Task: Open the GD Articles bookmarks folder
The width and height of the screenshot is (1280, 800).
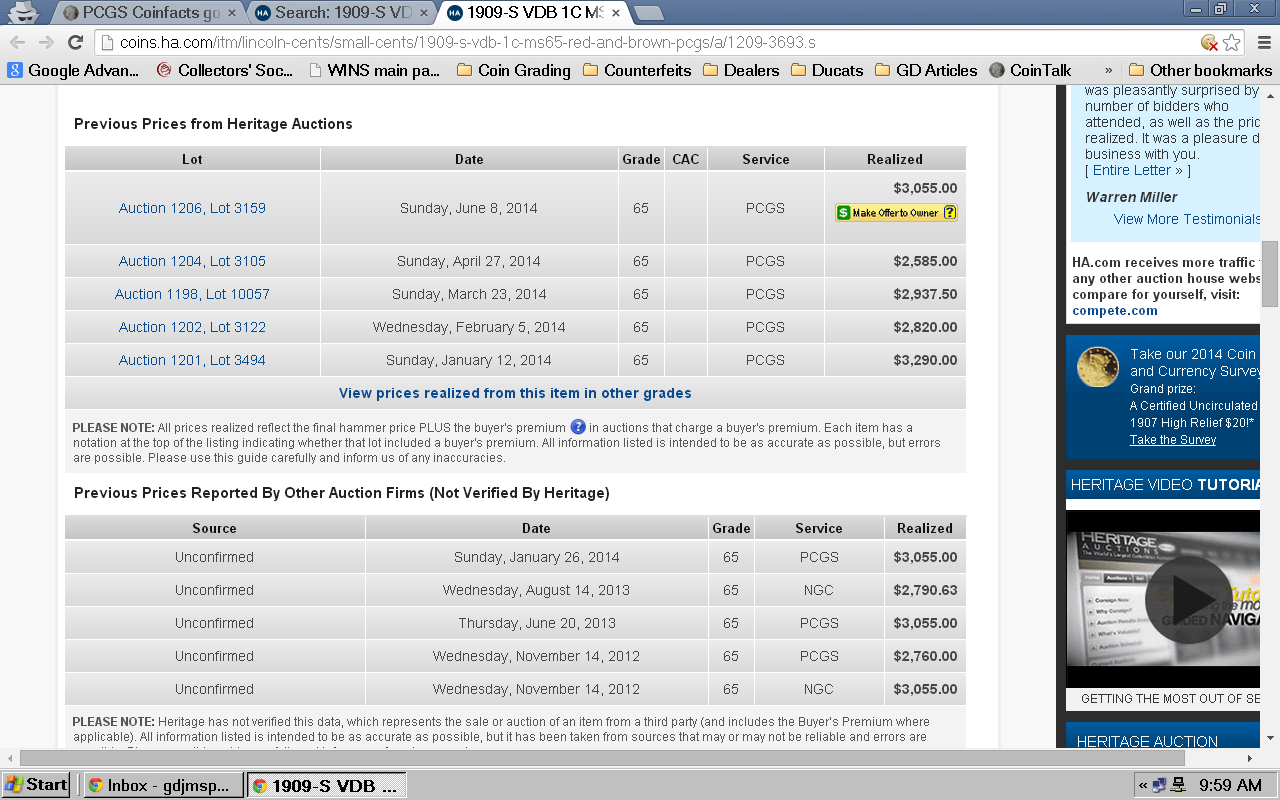Action: [925, 70]
